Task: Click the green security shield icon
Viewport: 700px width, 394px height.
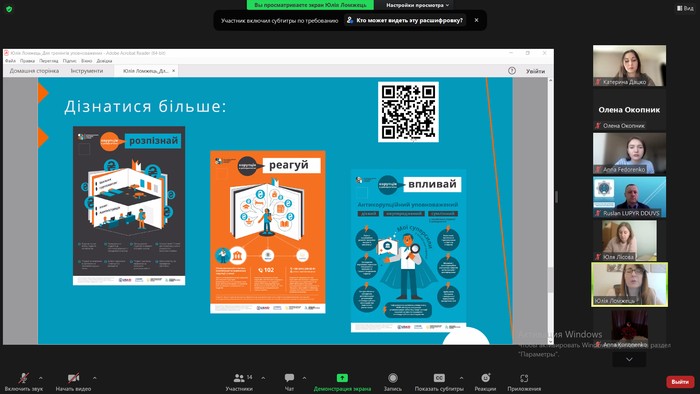Action: click(x=9, y=8)
